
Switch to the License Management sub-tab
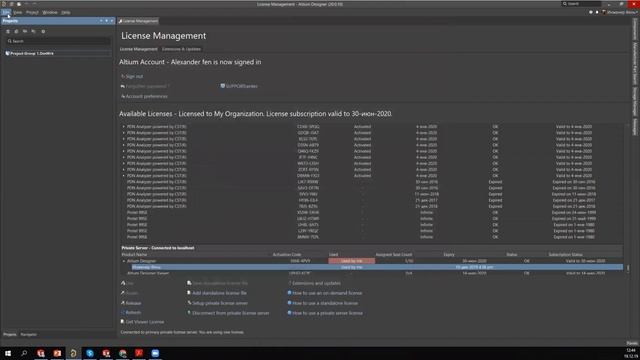pyautogui.click(x=138, y=49)
